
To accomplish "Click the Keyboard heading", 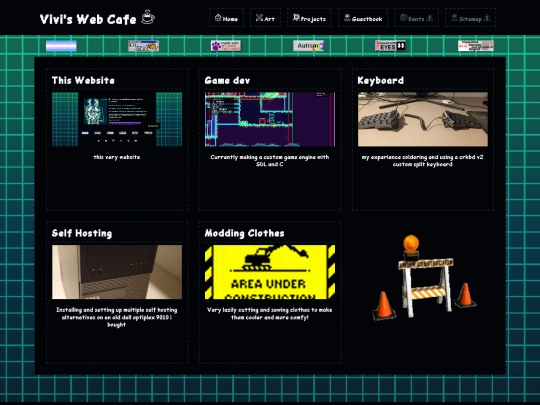I will click(381, 81).
